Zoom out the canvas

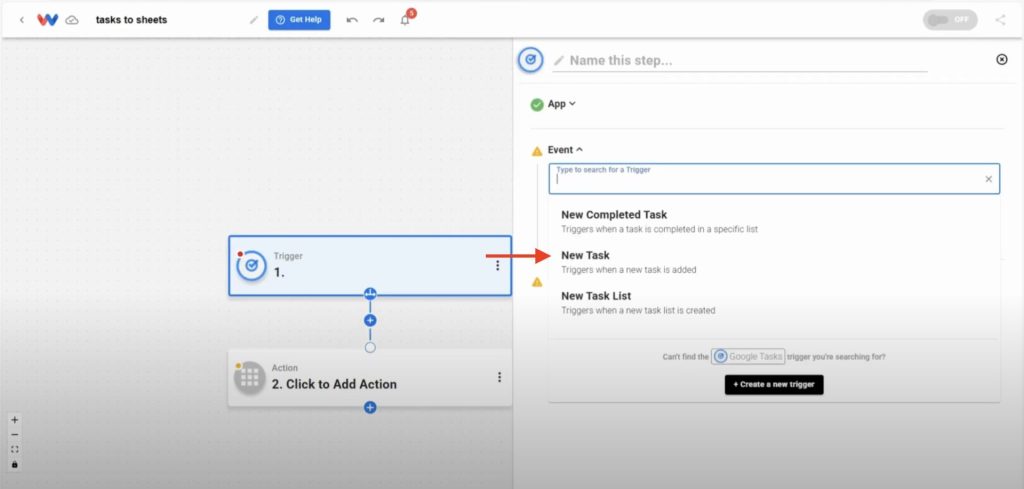click(15, 435)
